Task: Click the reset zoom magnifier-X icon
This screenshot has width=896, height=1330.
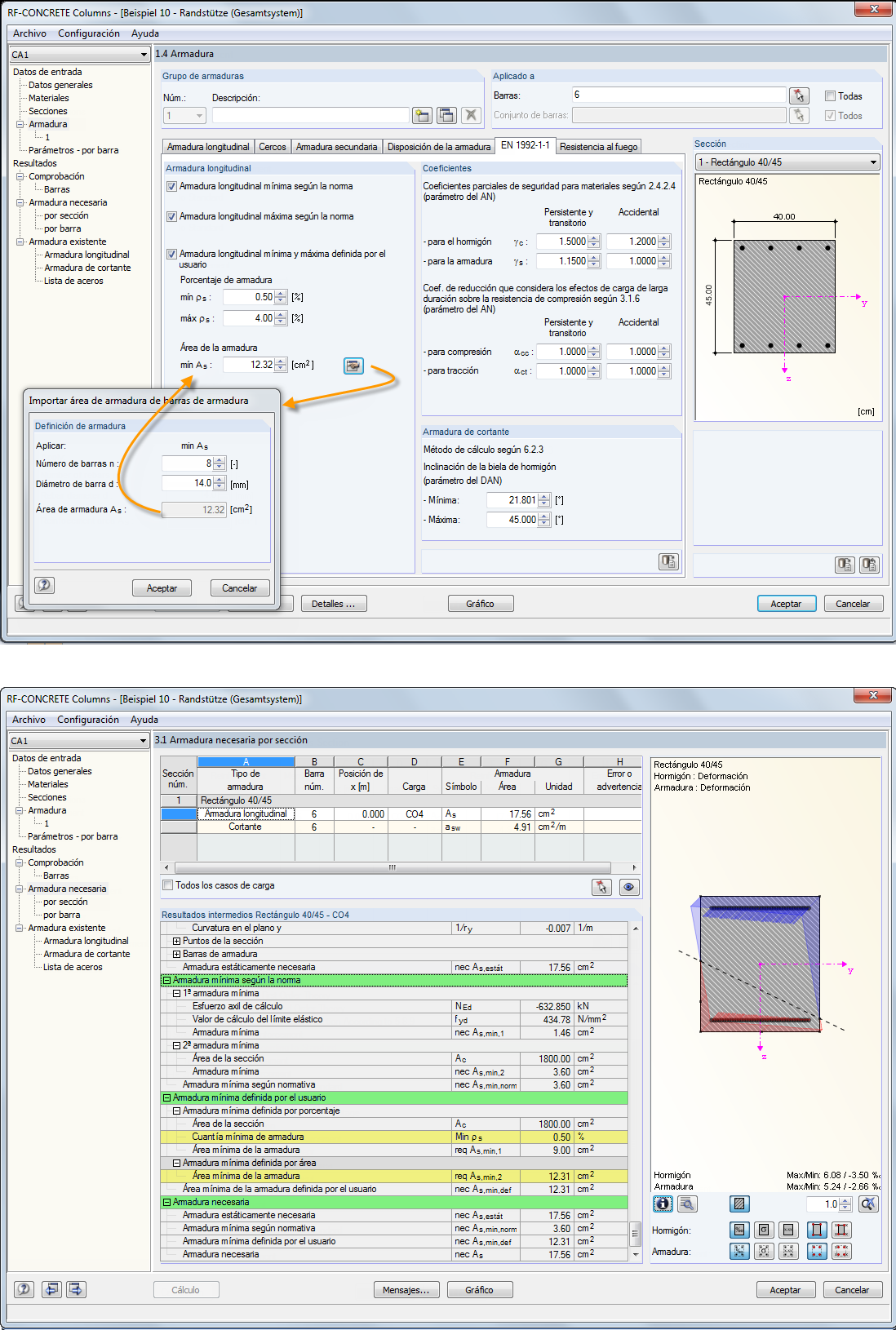Action: [x=868, y=1204]
